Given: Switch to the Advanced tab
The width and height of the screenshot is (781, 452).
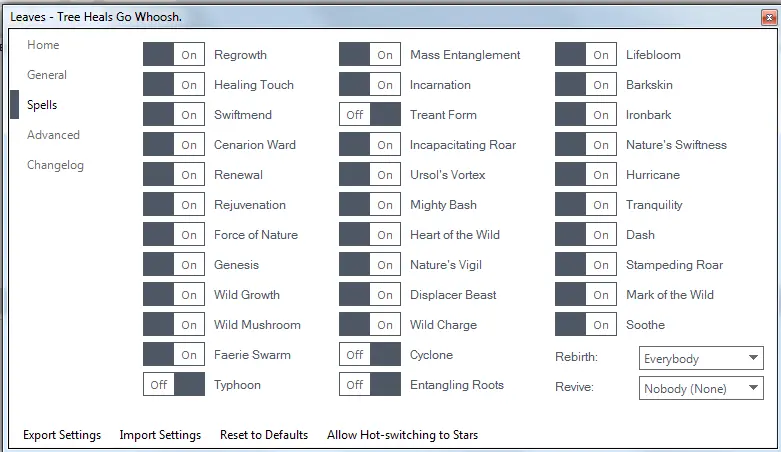Looking at the screenshot, I should click(x=53, y=135).
